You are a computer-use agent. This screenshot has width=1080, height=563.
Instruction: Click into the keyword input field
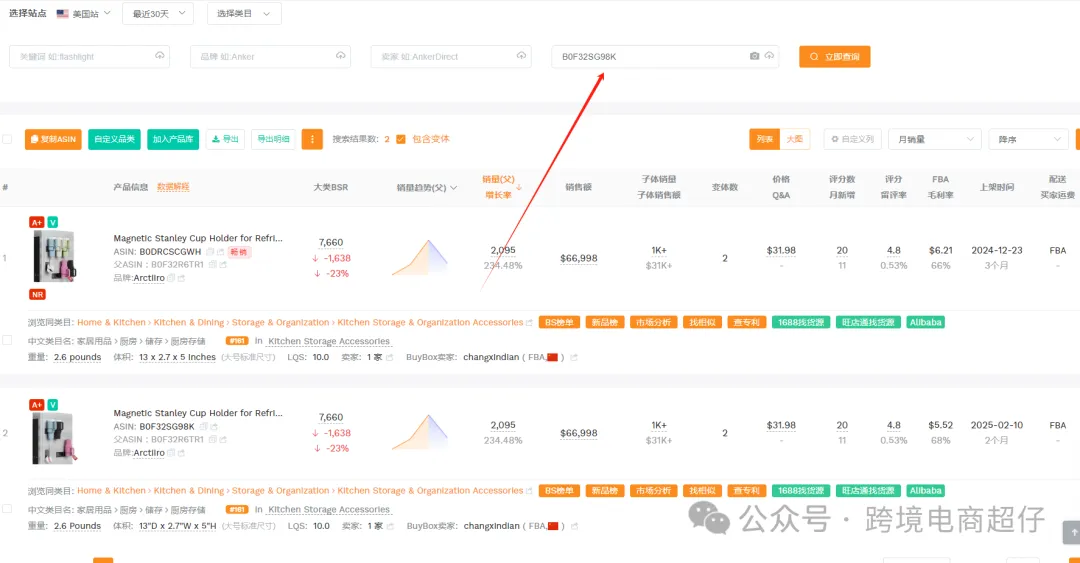coord(89,57)
